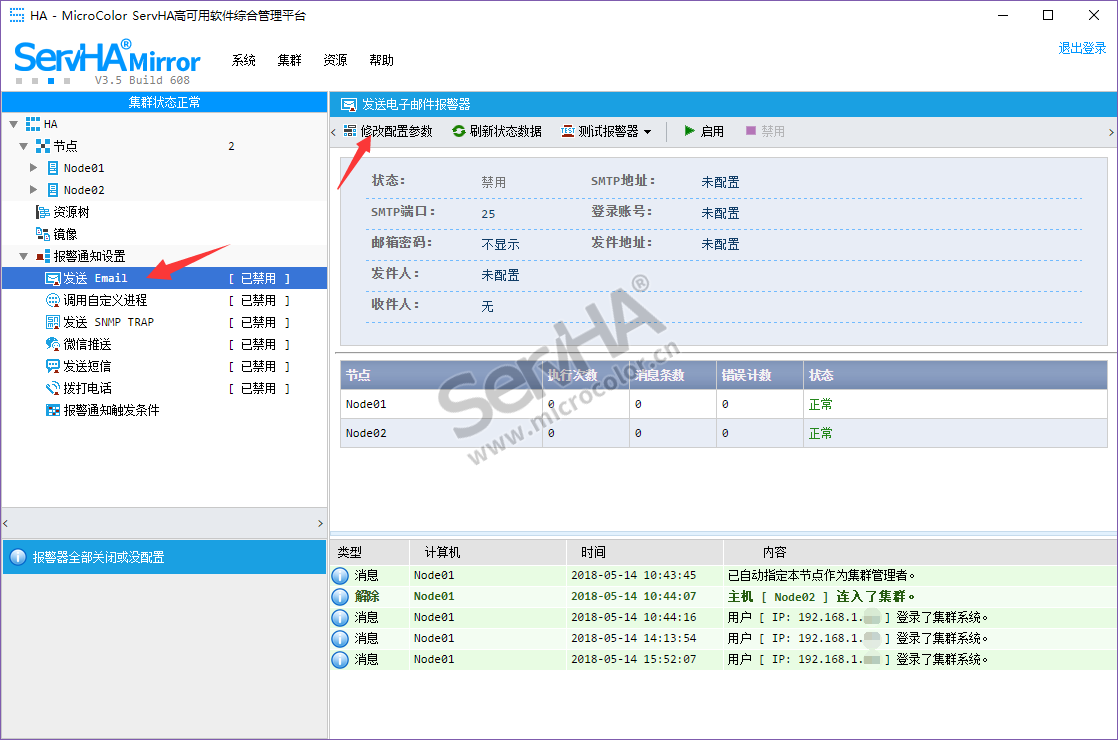Open 报警通知触发条件 settings
Screen dimensions: 1118x740
pyautogui.click(x=111, y=410)
